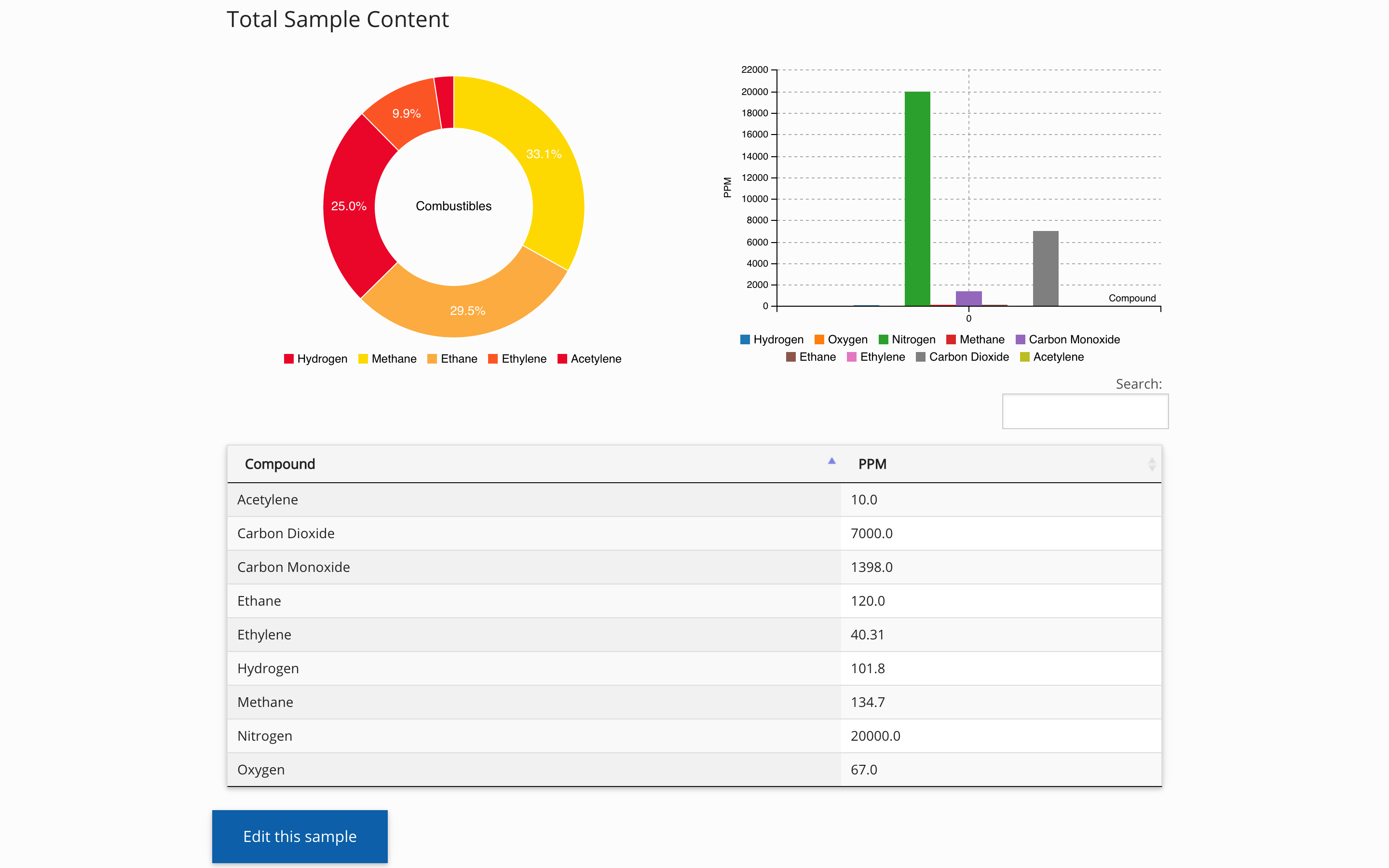Click Carbon Dioxide gray legend square
This screenshot has height=868, width=1389.
[921, 357]
